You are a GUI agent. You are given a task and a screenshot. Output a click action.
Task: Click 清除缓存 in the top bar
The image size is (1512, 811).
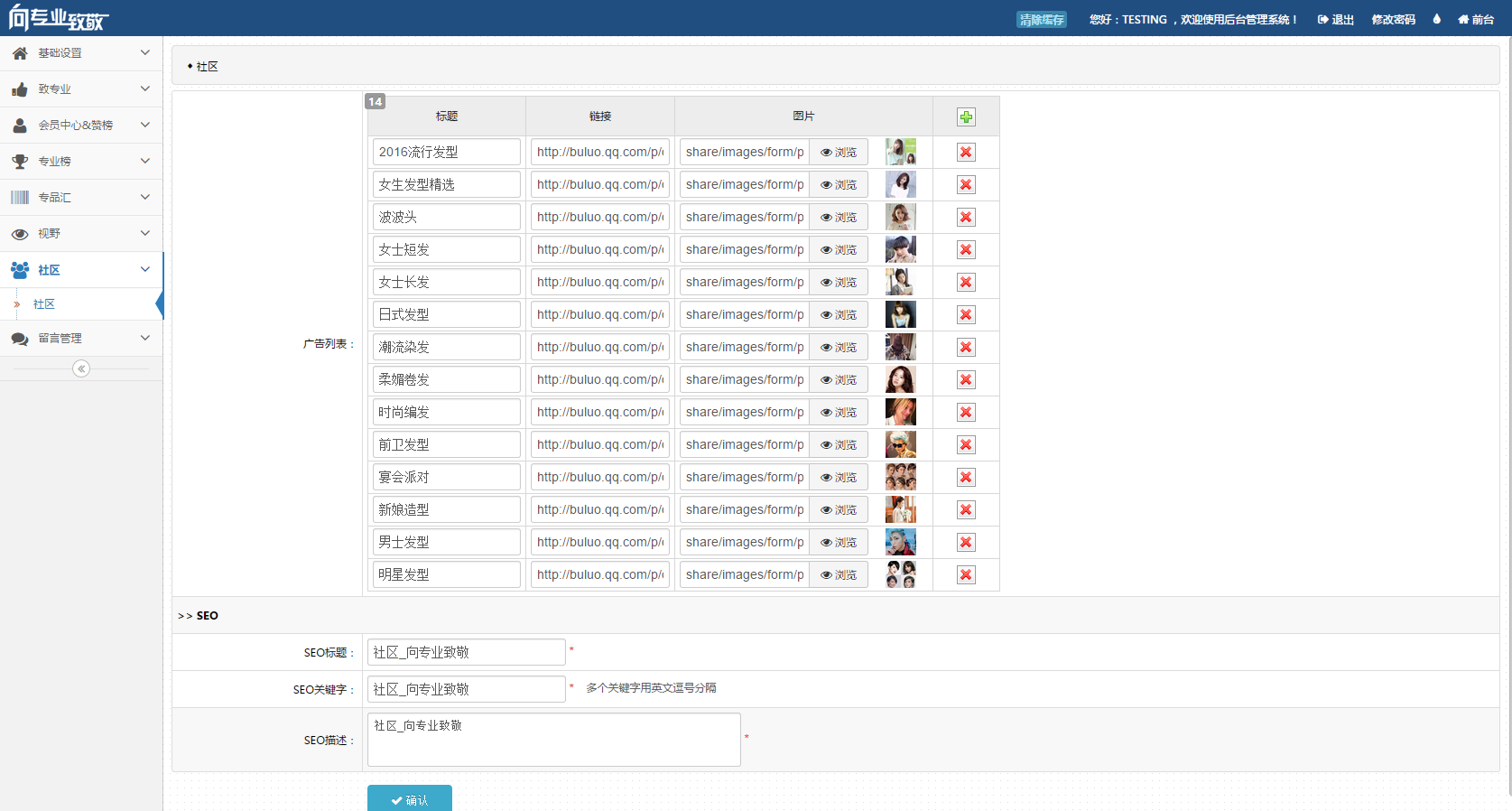coord(1041,20)
